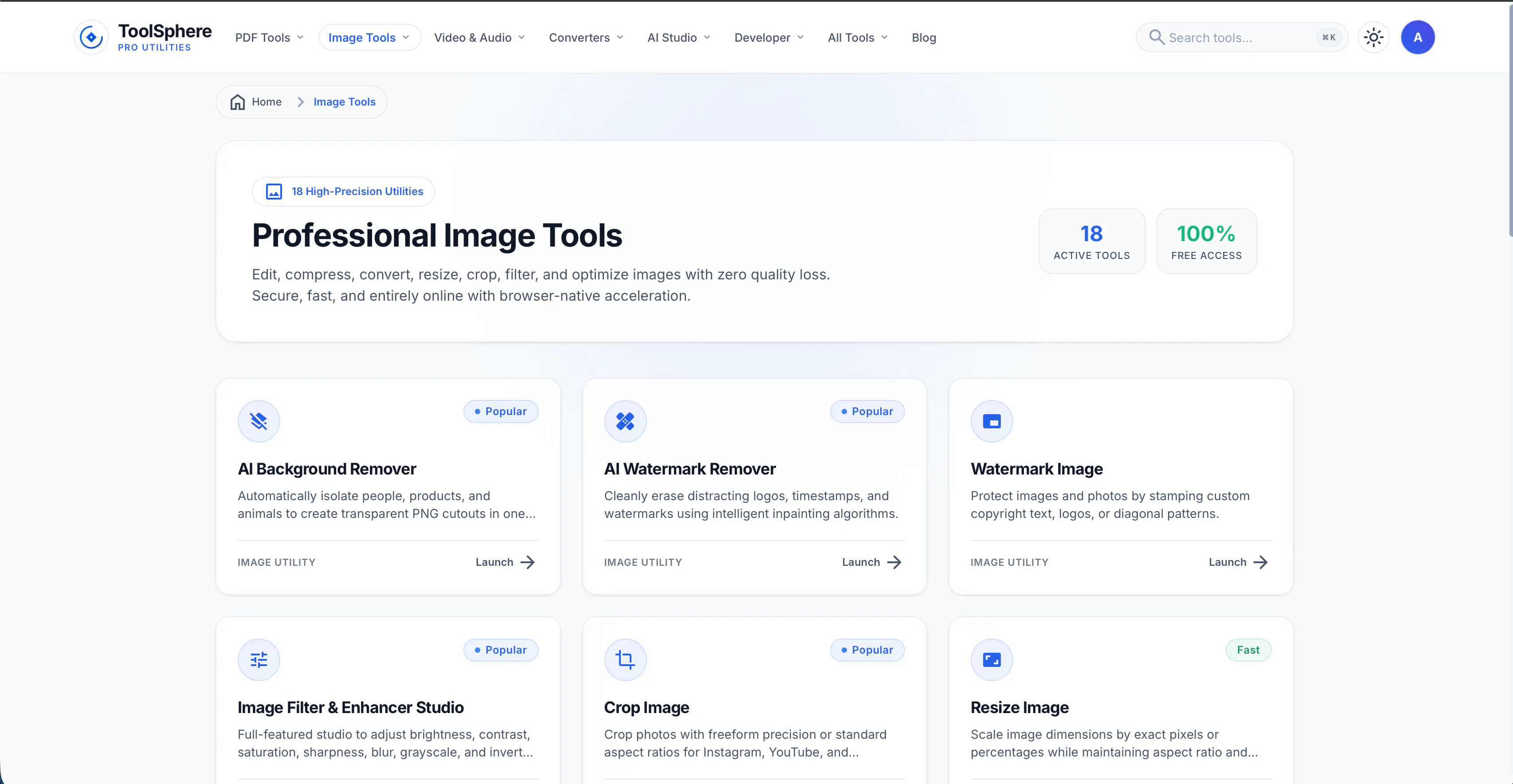Image resolution: width=1513 pixels, height=784 pixels.
Task: Expand the Video & Audio dropdown
Action: coord(479,38)
